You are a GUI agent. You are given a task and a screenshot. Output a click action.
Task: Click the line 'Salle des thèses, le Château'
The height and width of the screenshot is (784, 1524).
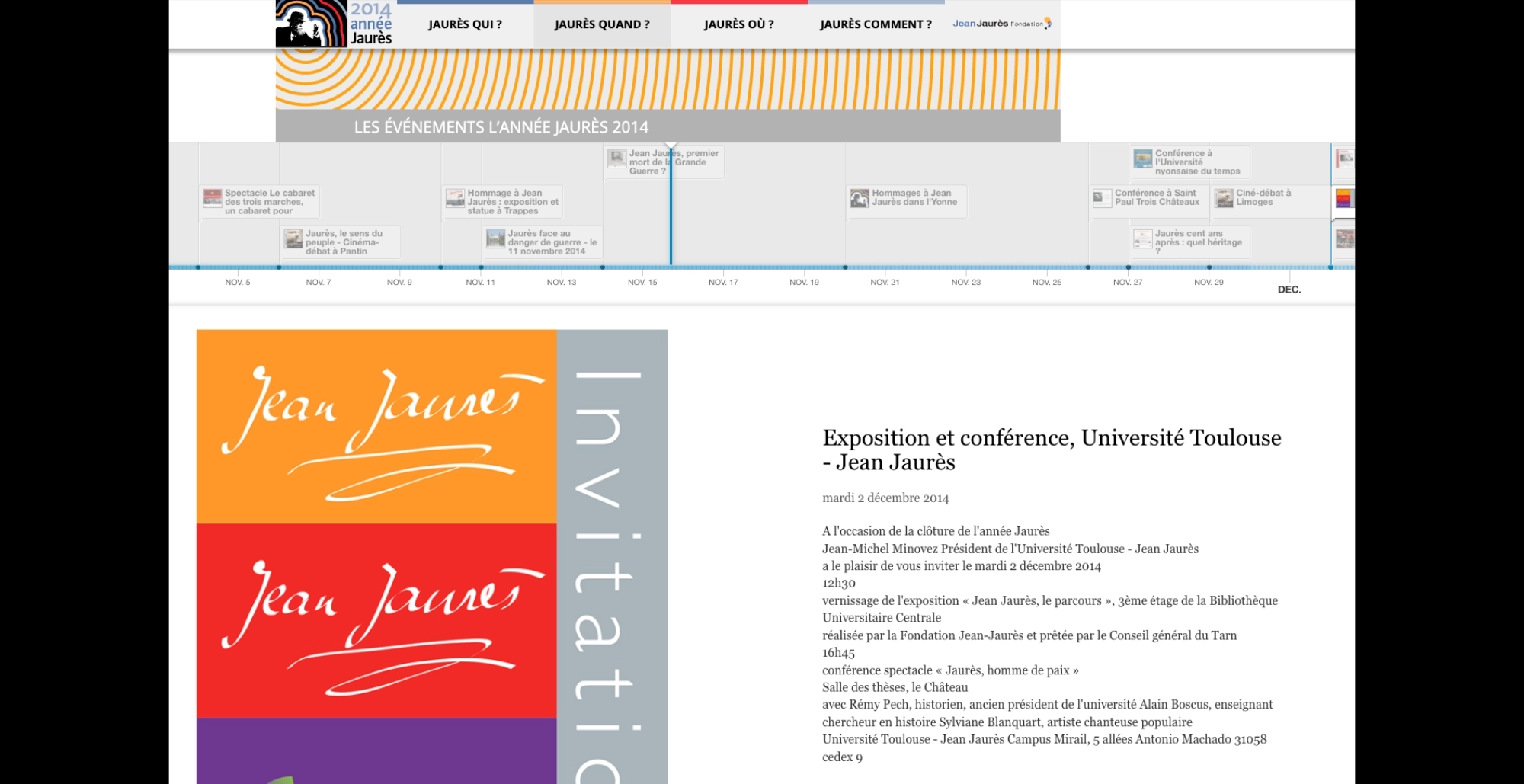(895, 687)
